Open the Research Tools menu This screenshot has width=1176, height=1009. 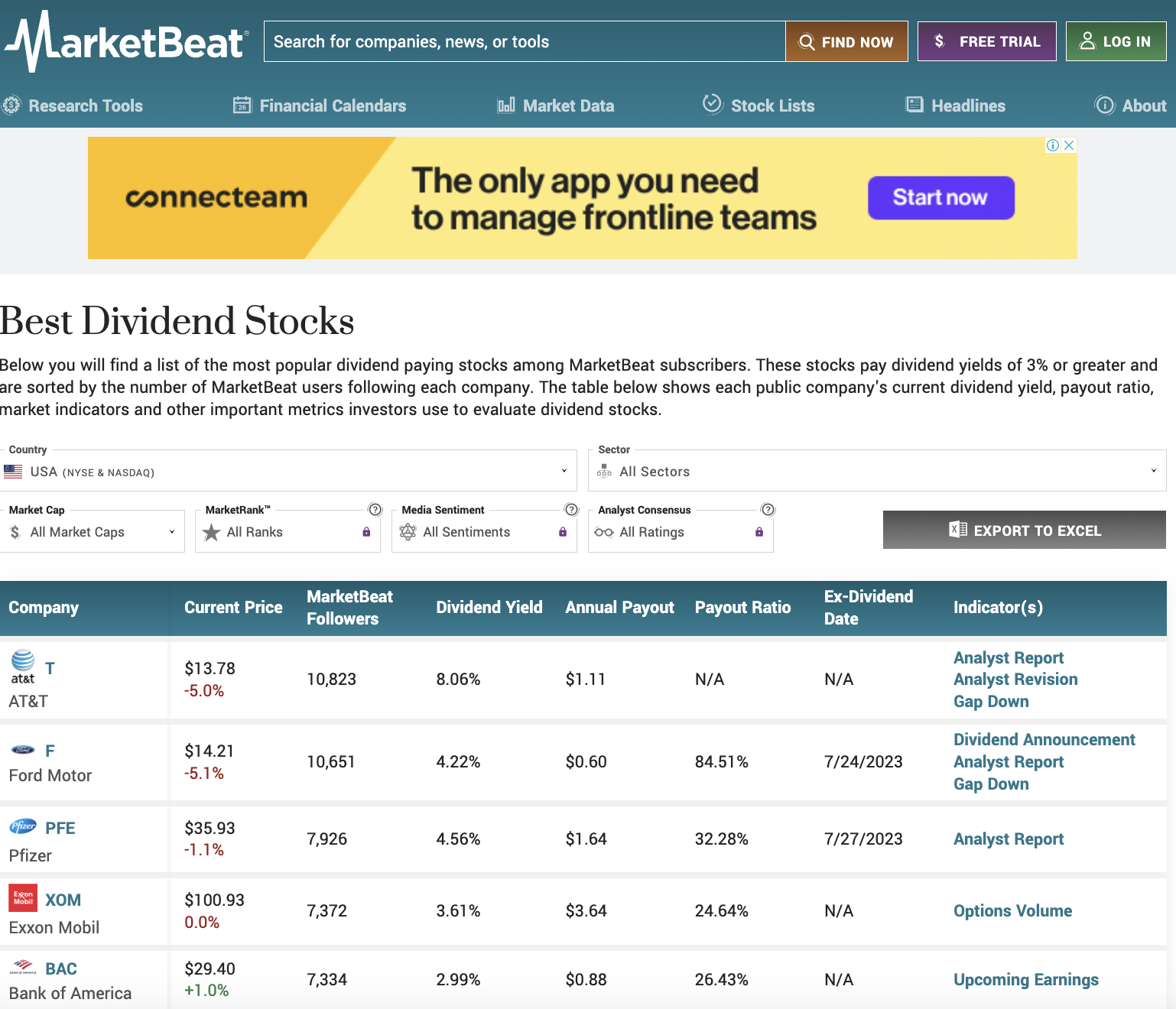point(73,105)
